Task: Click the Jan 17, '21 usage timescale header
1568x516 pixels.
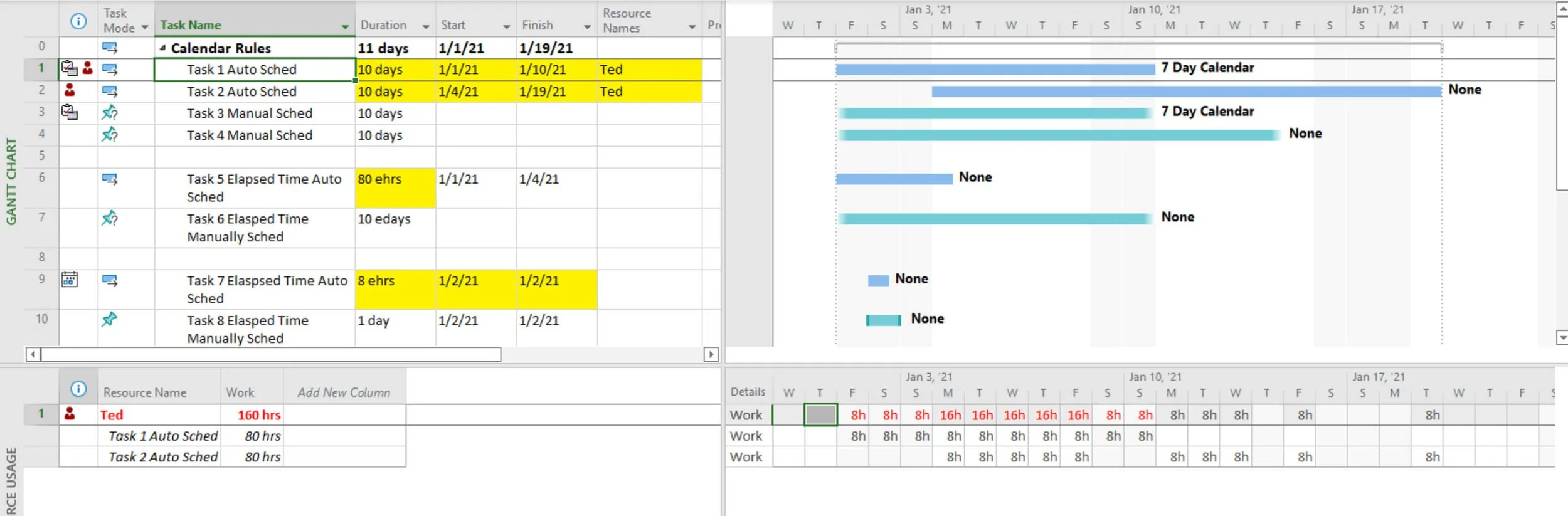Action: (1379, 377)
